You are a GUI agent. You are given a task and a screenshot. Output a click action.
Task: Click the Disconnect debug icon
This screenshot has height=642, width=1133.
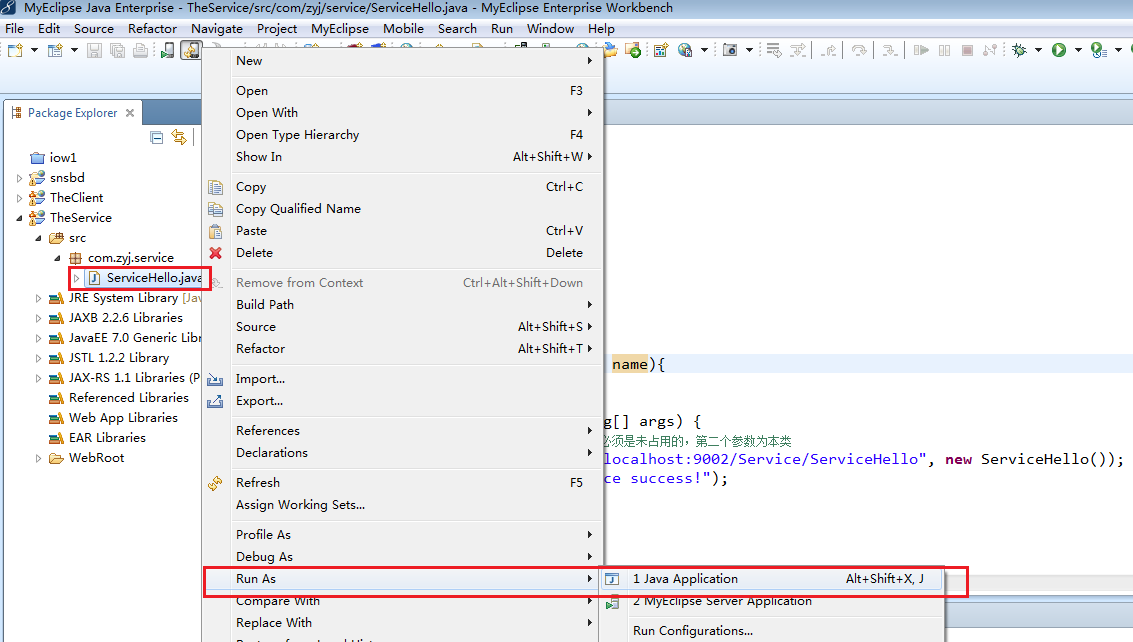coord(990,50)
